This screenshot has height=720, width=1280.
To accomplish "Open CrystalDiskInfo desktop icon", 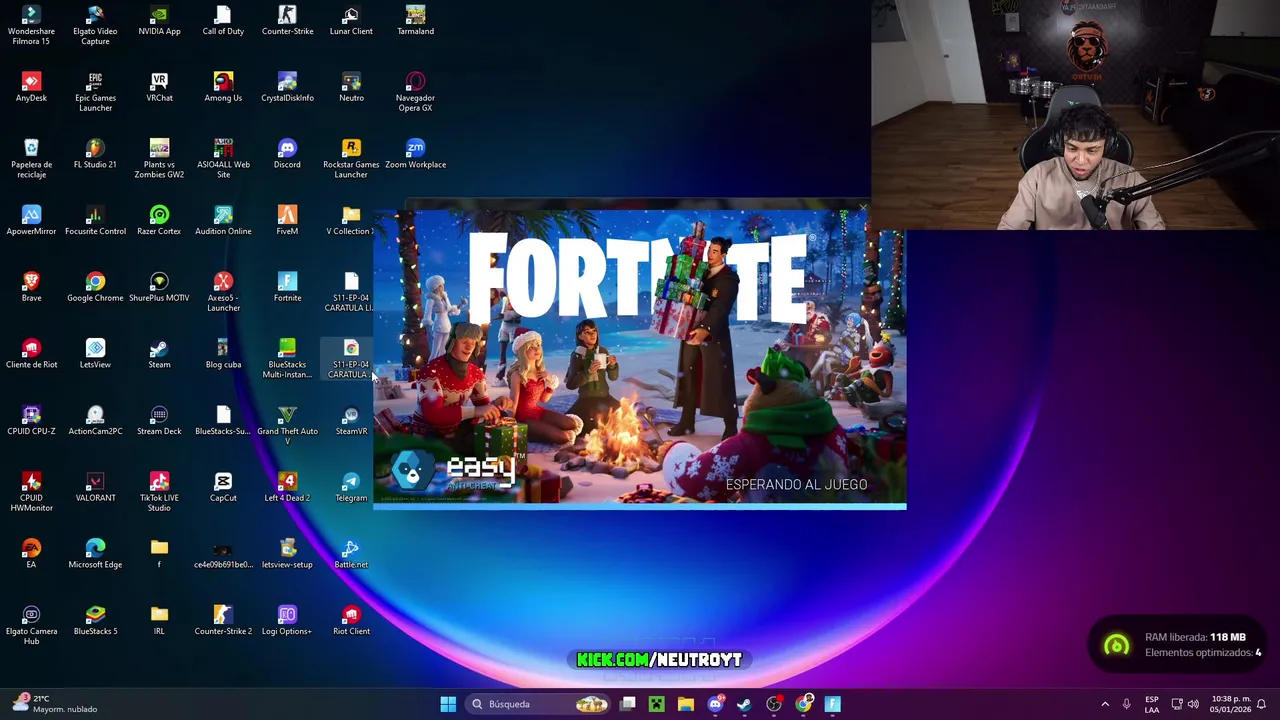I will click(x=287, y=87).
